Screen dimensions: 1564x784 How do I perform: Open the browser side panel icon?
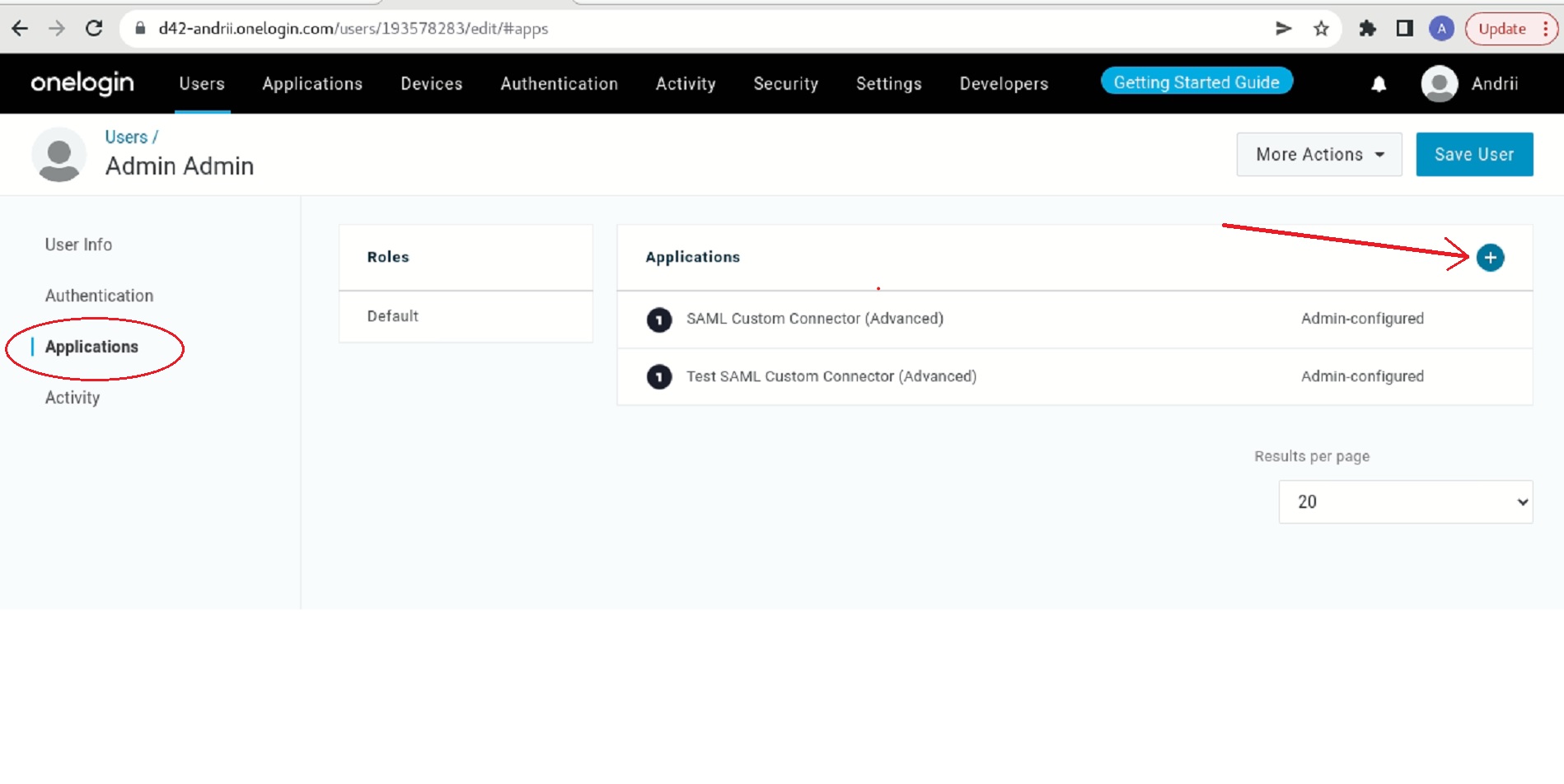[1404, 29]
